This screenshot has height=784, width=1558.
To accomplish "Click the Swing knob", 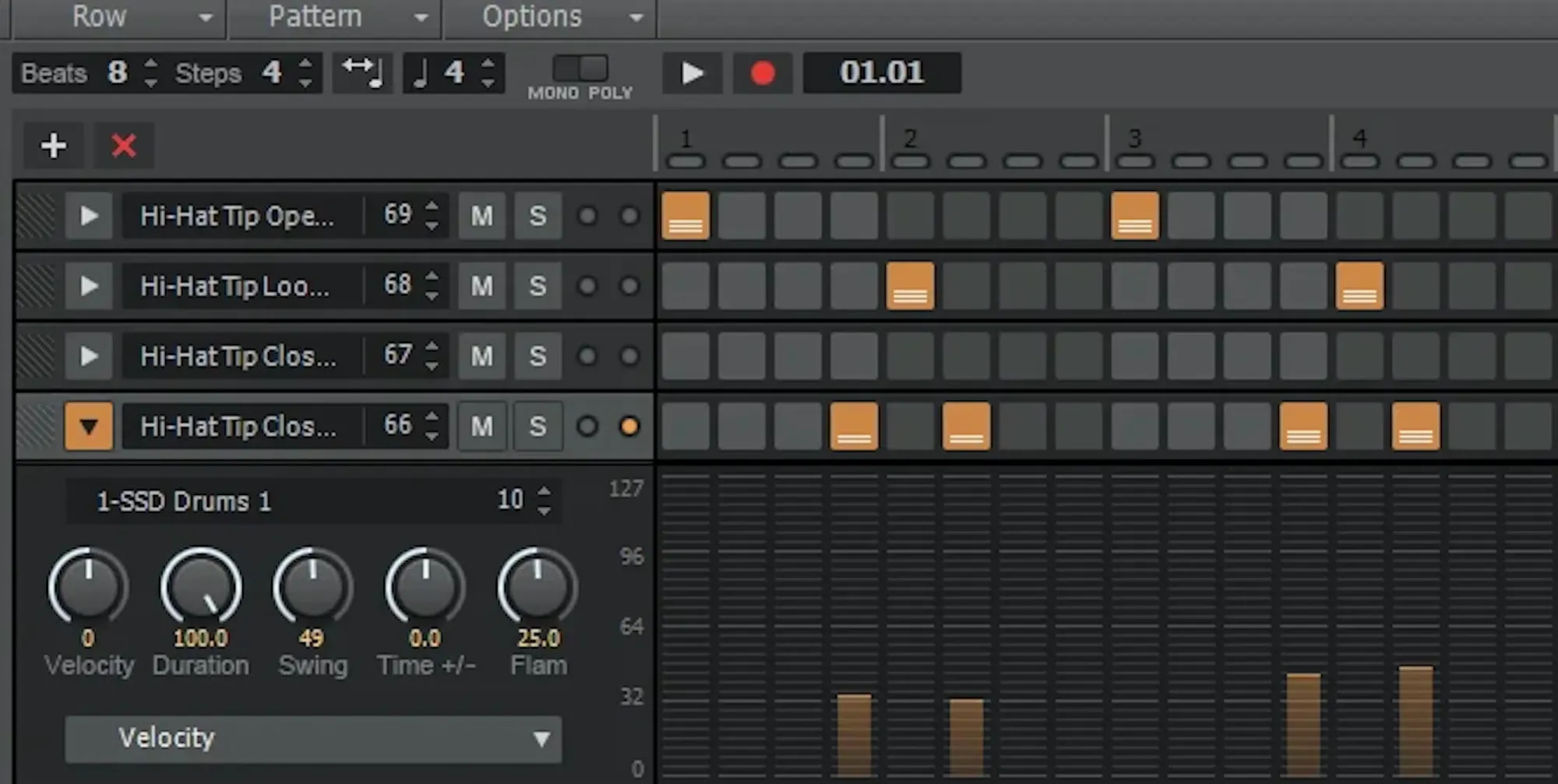I will pos(312,586).
